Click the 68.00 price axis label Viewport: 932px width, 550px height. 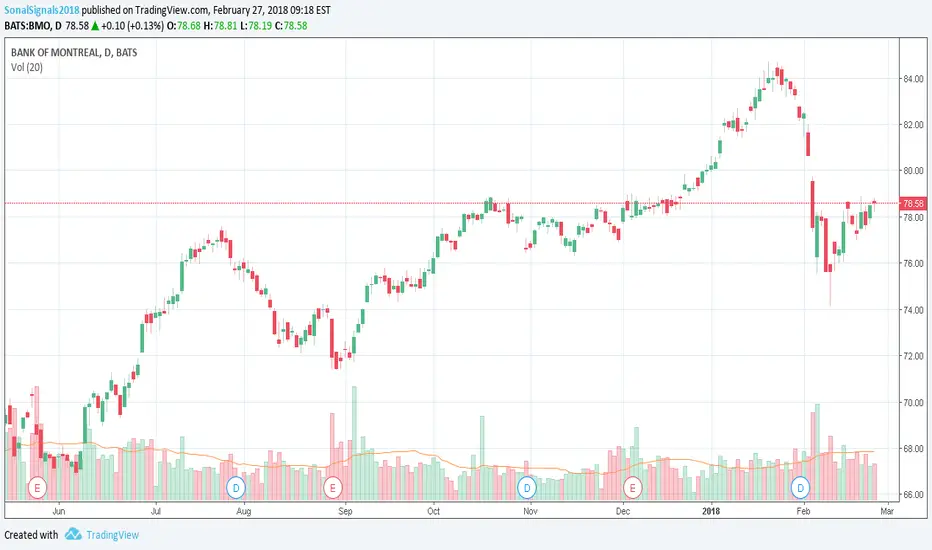click(x=913, y=448)
